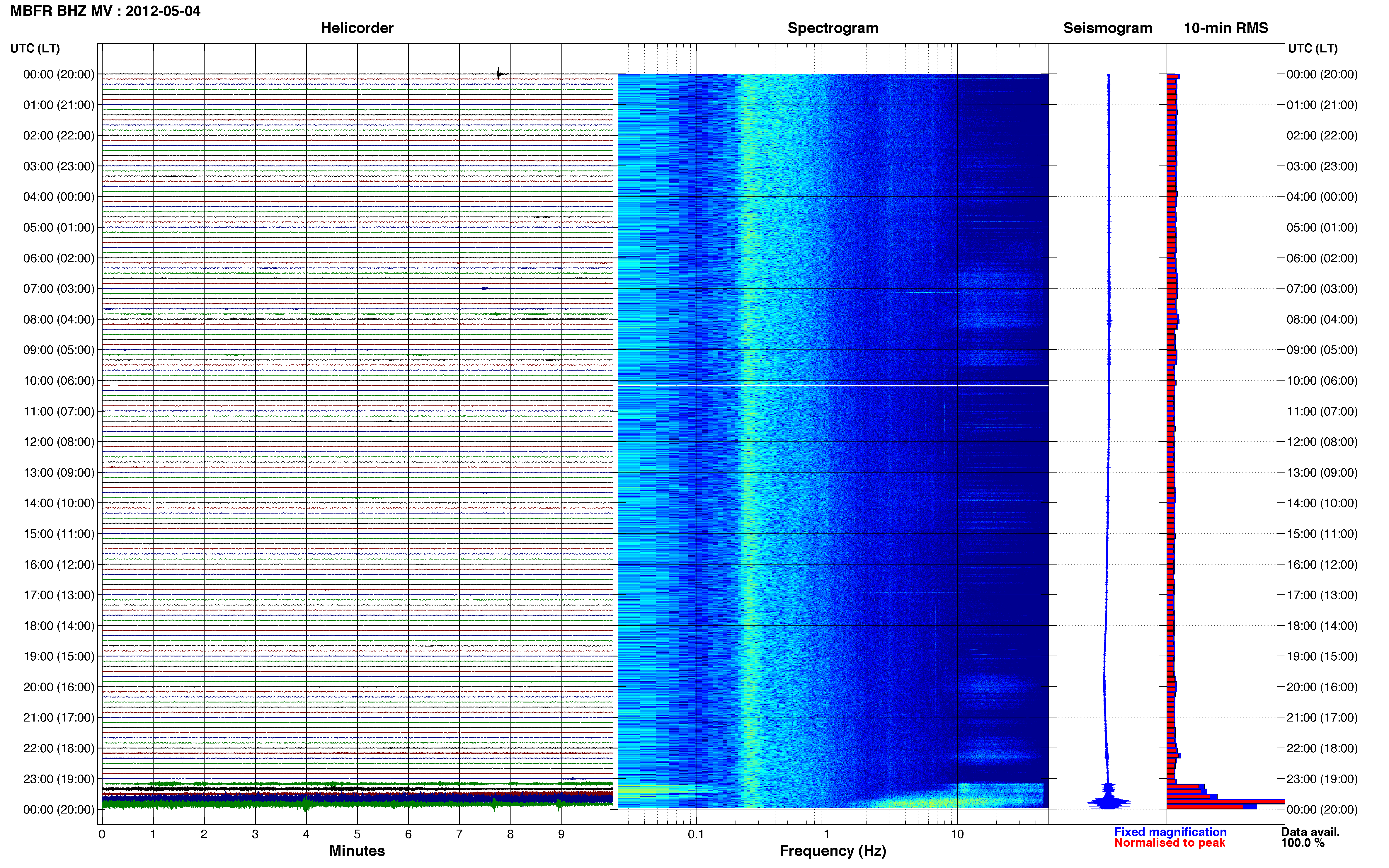
Task: Click the left time label '04:00 (00:00)'
Action: pos(59,197)
